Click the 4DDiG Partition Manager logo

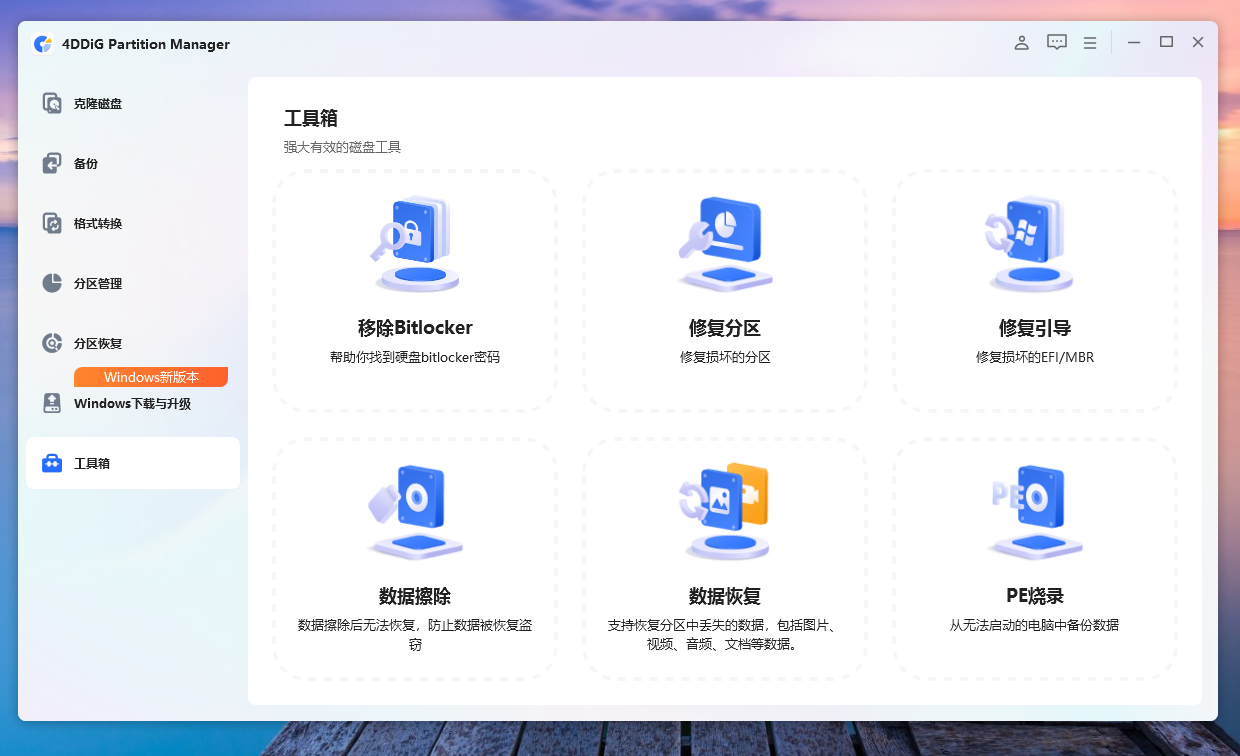click(x=43, y=44)
